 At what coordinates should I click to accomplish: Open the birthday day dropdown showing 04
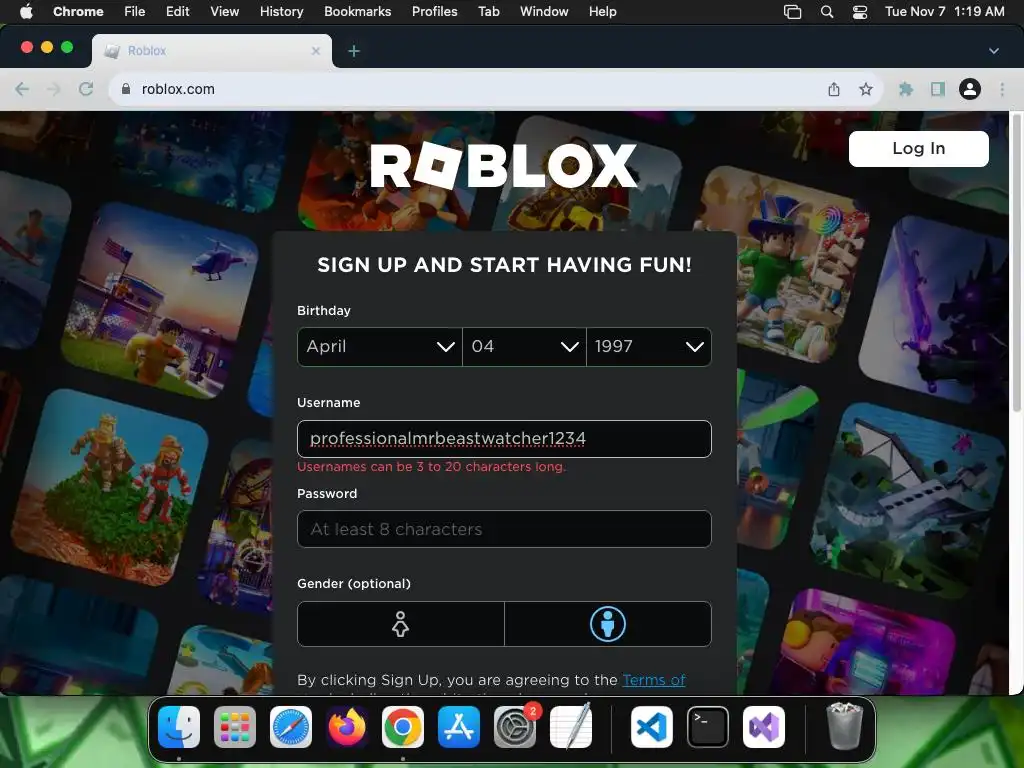coord(524,347)
